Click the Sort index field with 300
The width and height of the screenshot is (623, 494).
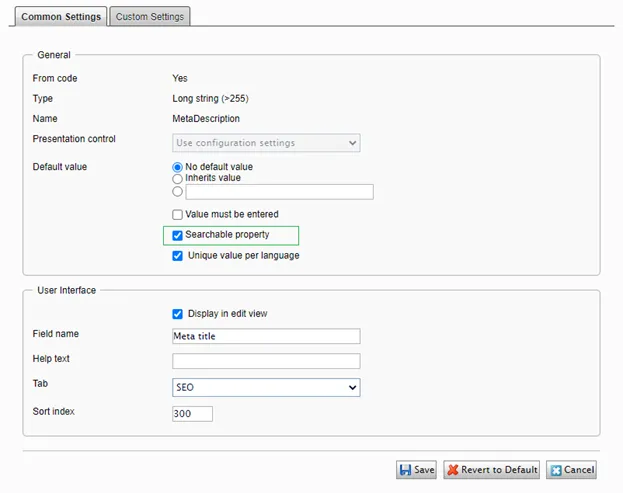[x=192, y=414]
